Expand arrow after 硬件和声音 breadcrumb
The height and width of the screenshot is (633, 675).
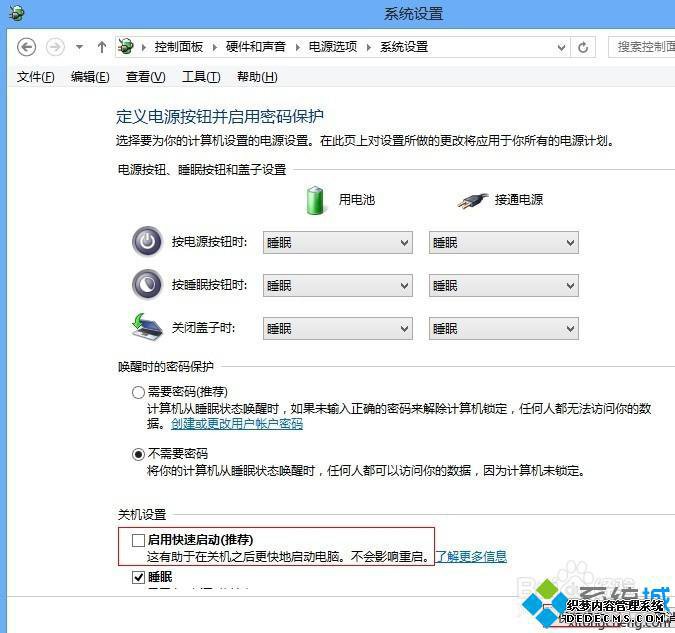point(297,47)
